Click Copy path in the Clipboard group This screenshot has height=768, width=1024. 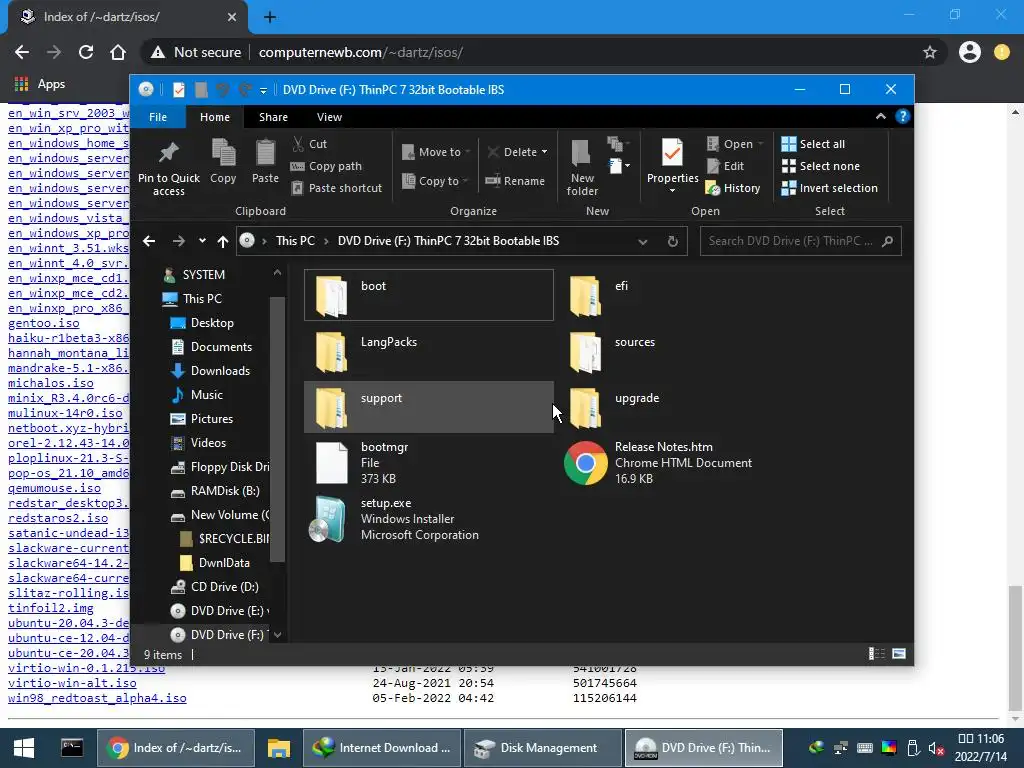[327, 166]
